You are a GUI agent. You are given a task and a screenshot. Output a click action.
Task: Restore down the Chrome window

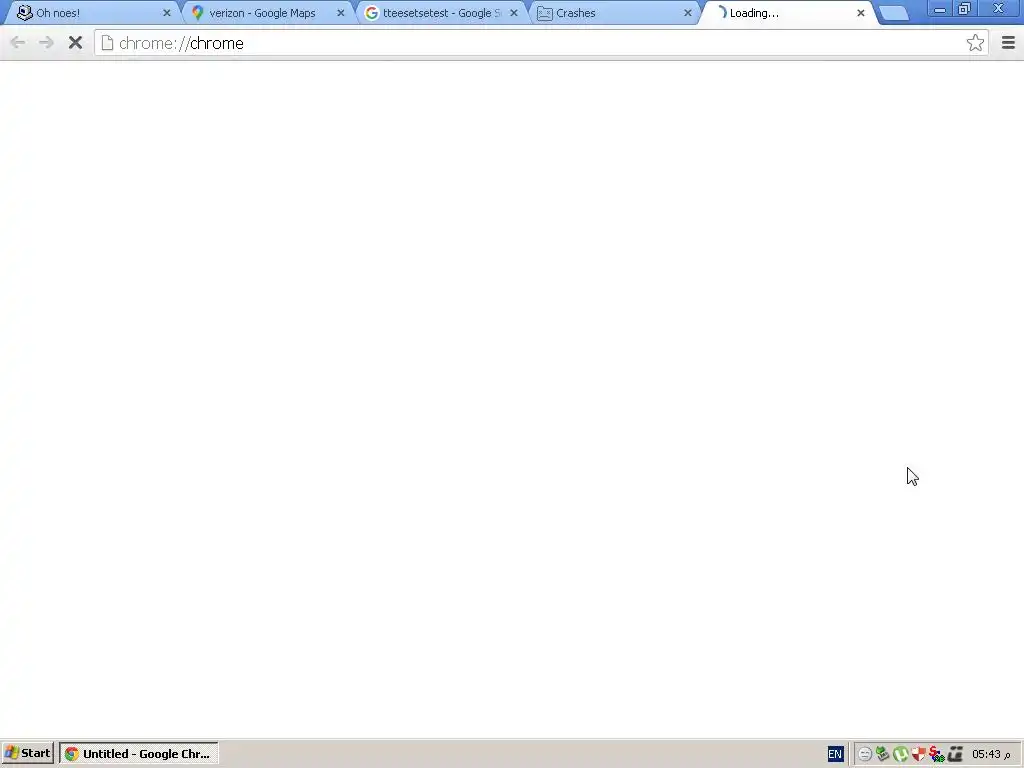pyautogui.click(x=965, y=8)
